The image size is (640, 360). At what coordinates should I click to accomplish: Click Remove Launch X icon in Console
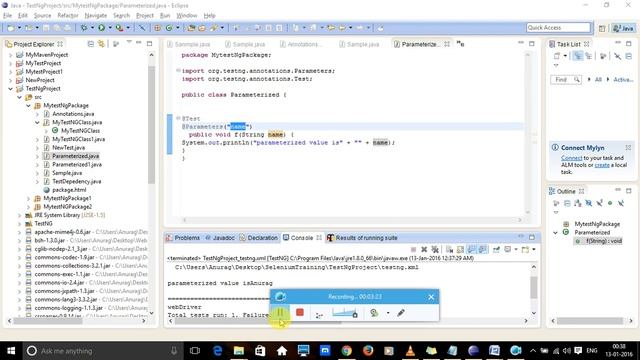click(424, 249)
